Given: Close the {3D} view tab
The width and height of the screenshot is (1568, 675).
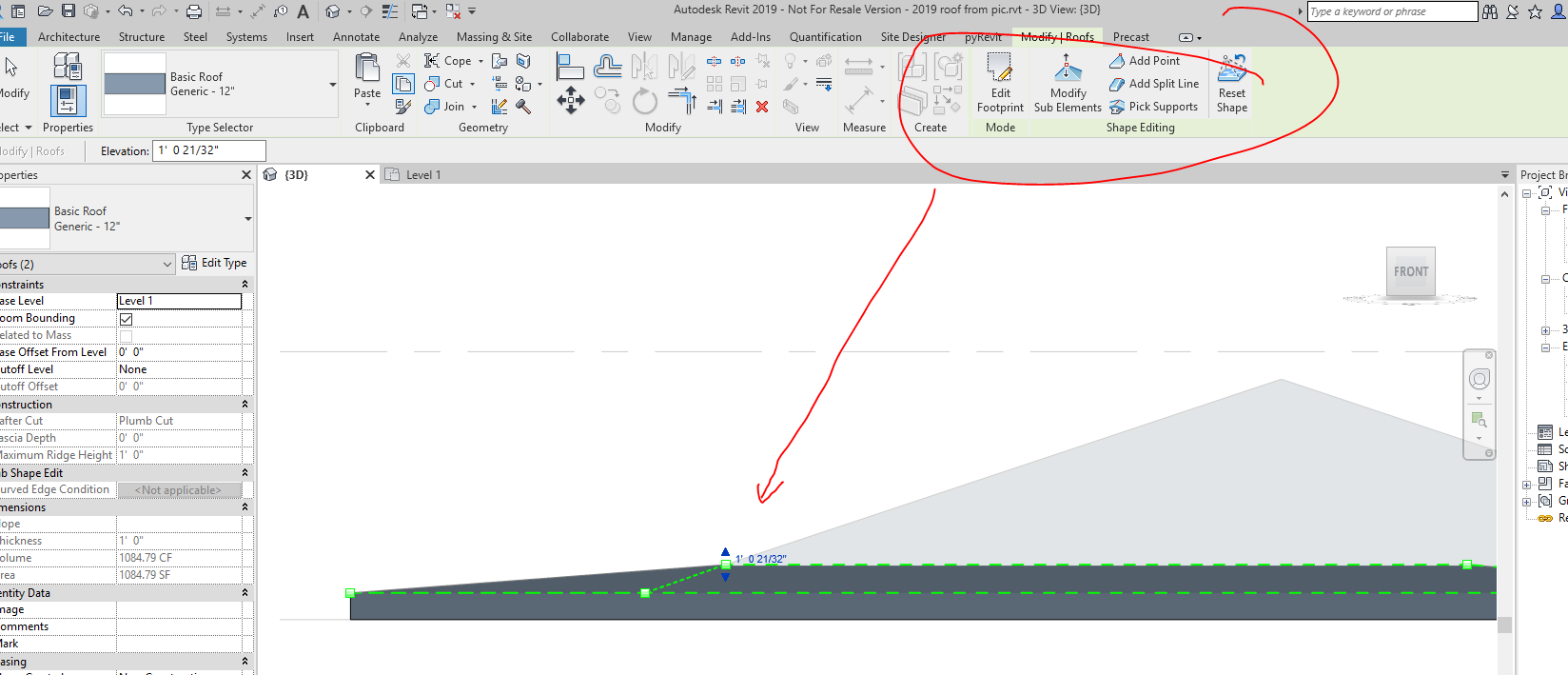Looking at the screenshot, I should pos(370,175).
